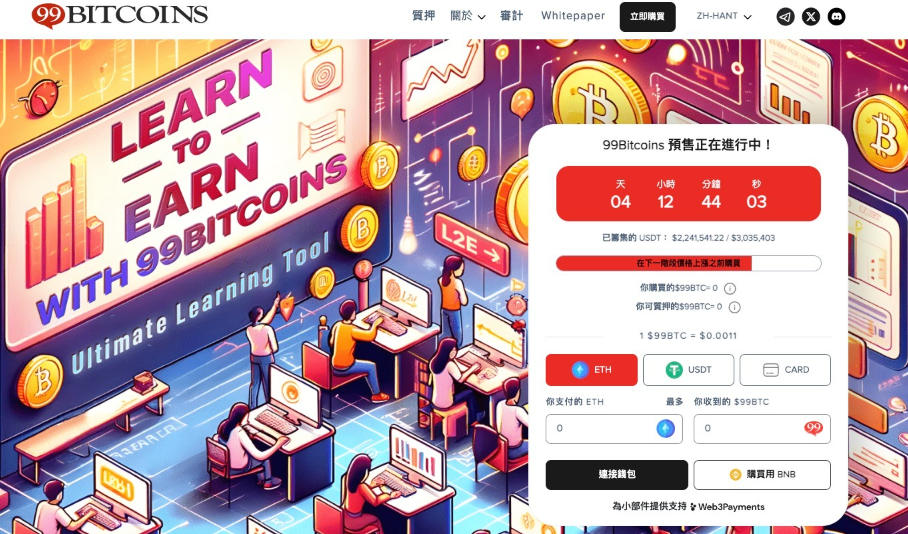
Task: Open the Discord icon link
Action: [x=836, y=17]
